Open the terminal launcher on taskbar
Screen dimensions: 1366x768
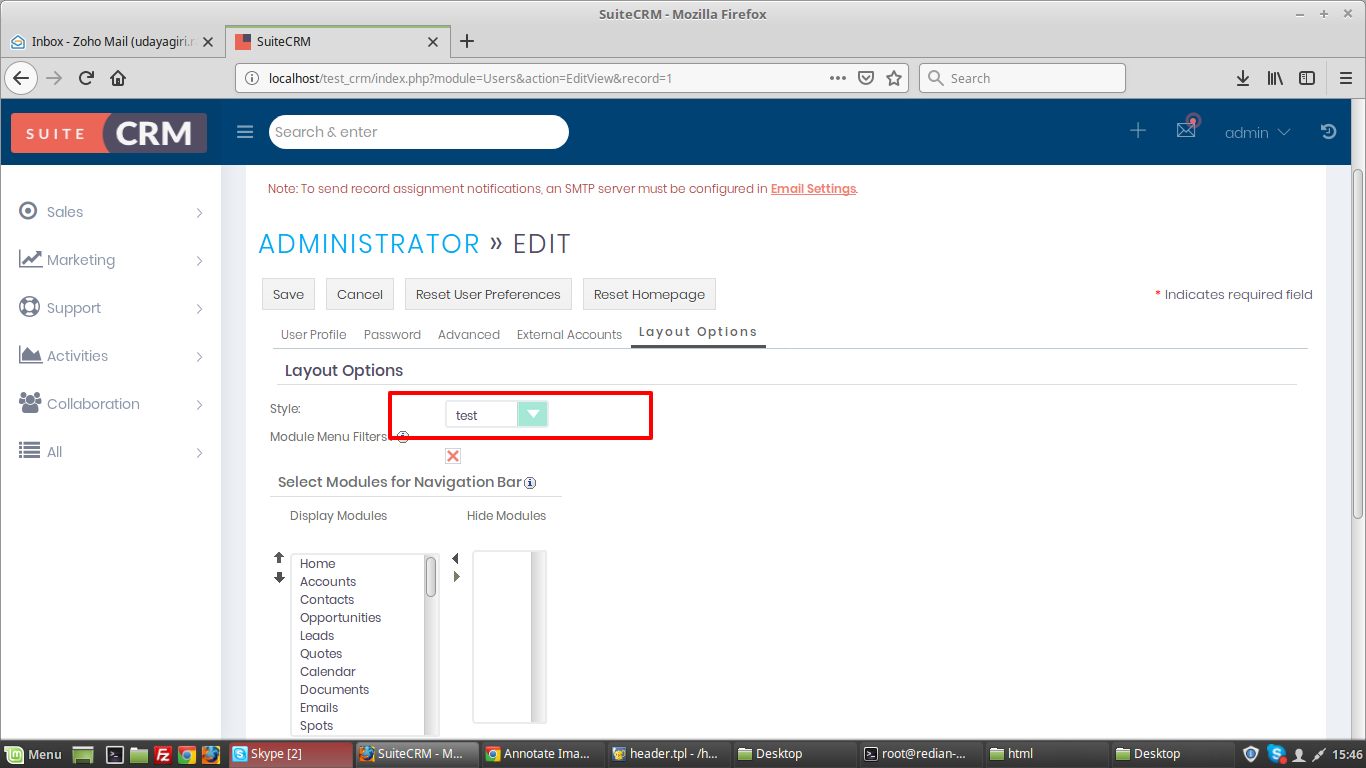tap(115, 754)
